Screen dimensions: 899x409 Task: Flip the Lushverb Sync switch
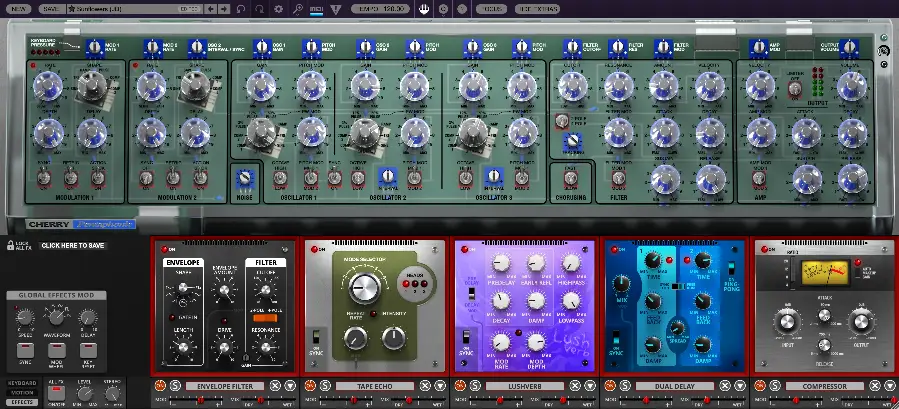click(466, 337)
